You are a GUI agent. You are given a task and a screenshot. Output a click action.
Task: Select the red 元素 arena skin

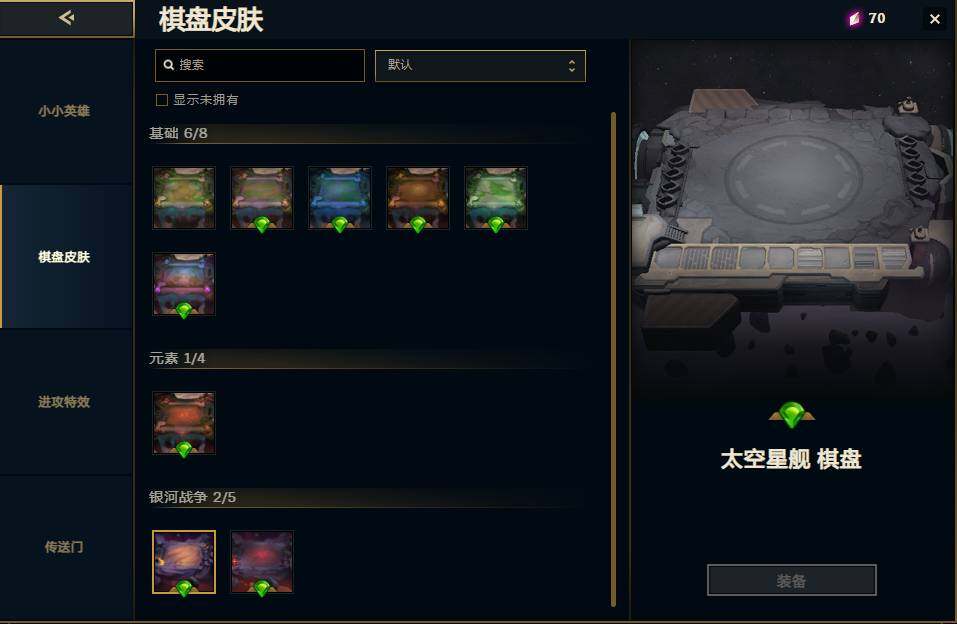point(184,423)
